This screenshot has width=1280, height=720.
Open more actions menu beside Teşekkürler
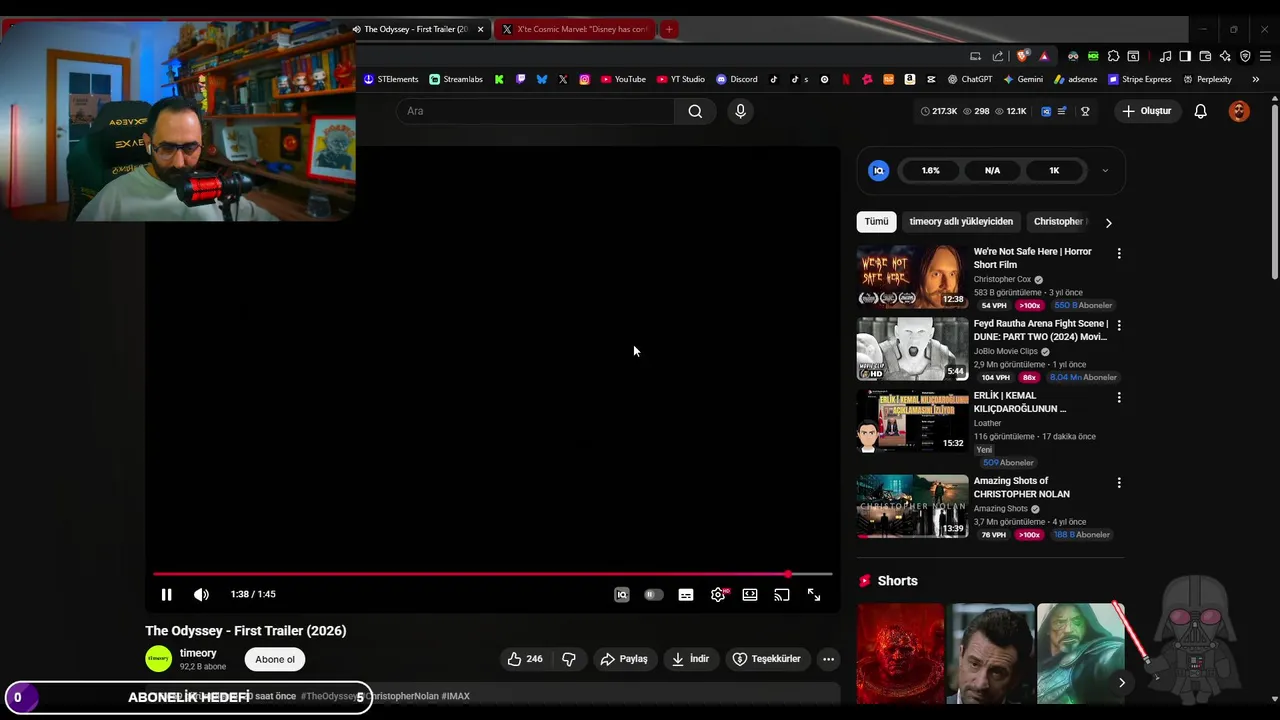tap(828, 659)
